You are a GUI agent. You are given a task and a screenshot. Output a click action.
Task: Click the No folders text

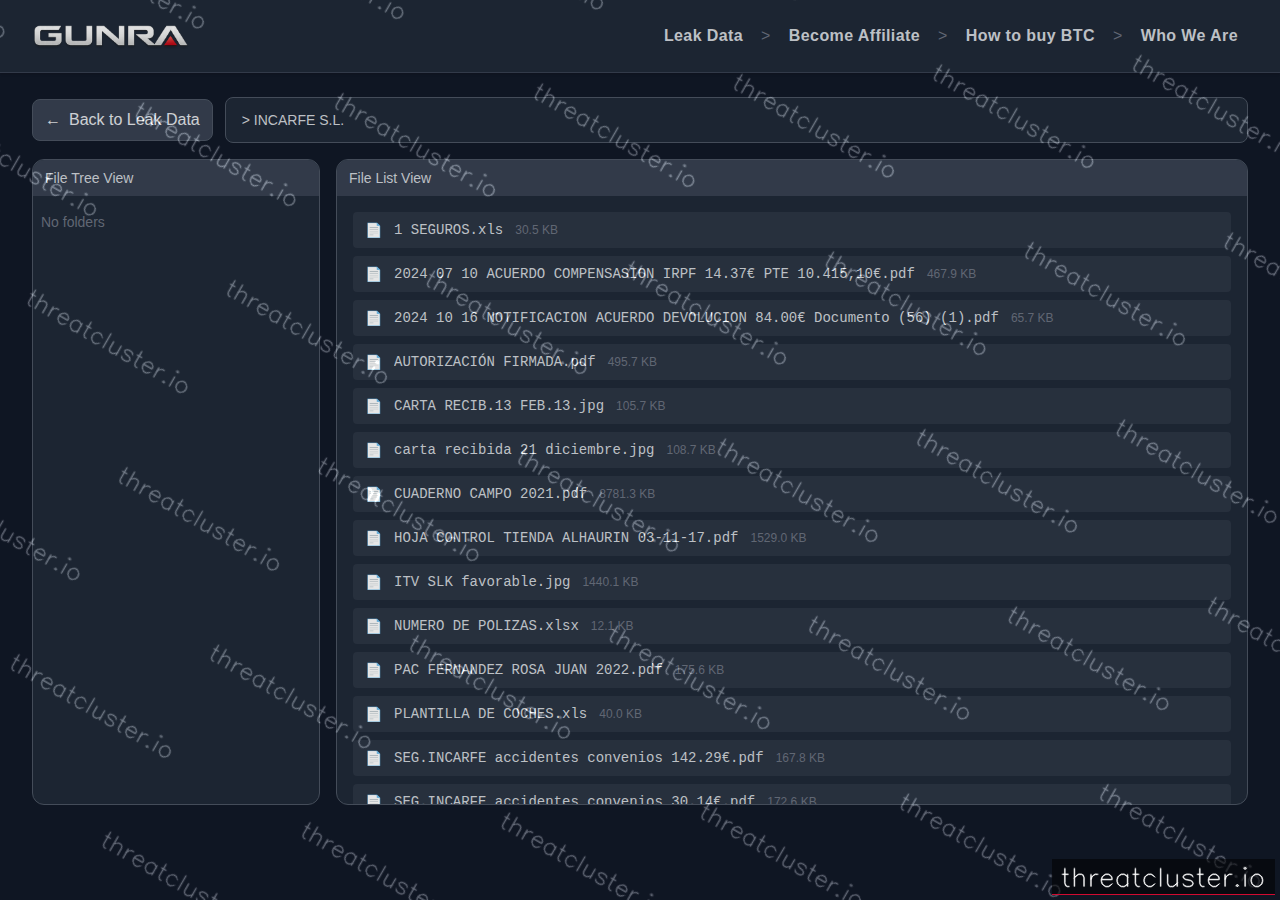73,222
